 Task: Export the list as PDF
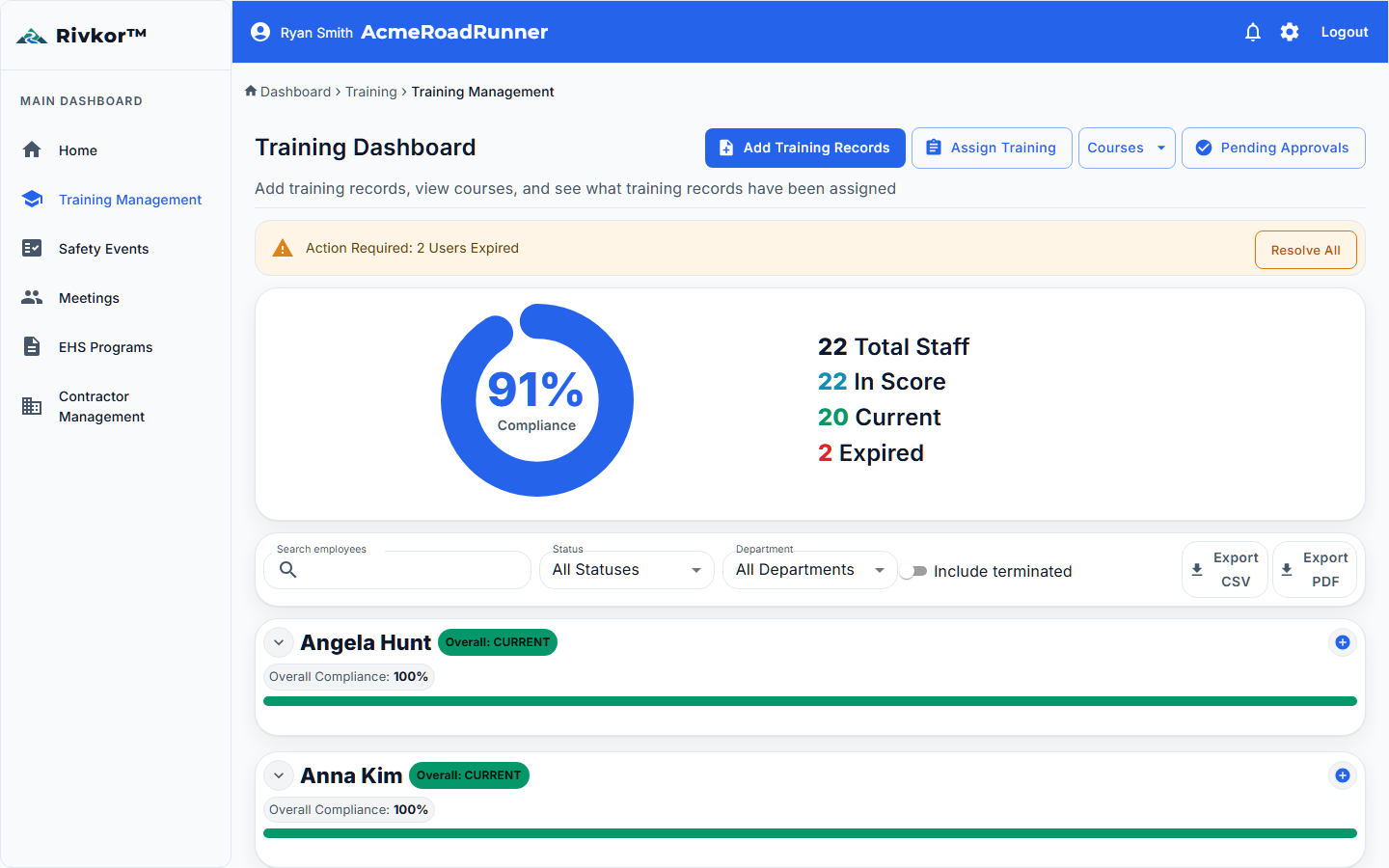pos(1315,570)
